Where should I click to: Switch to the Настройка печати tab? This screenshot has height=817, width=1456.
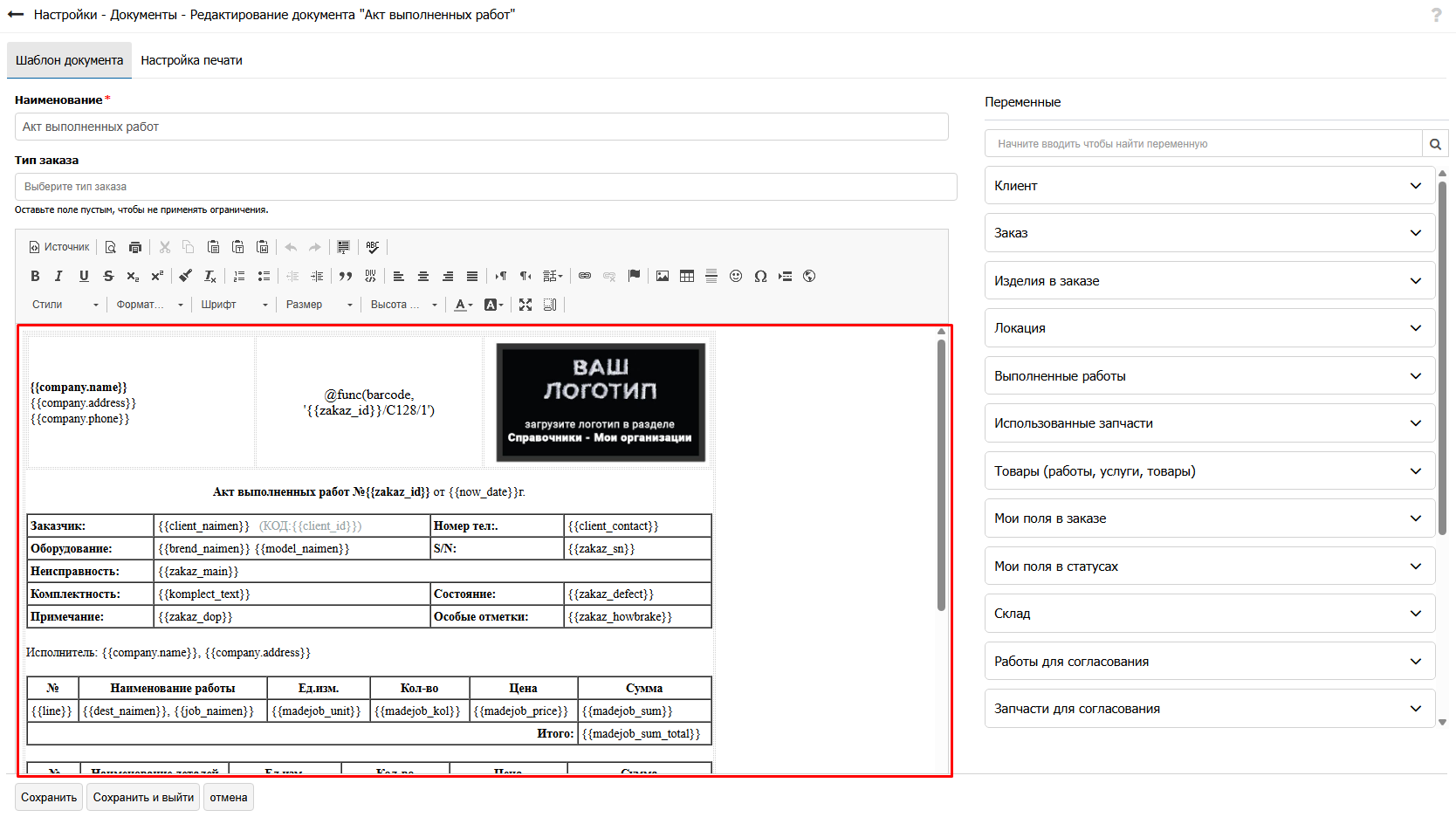[x=191, y=60]
